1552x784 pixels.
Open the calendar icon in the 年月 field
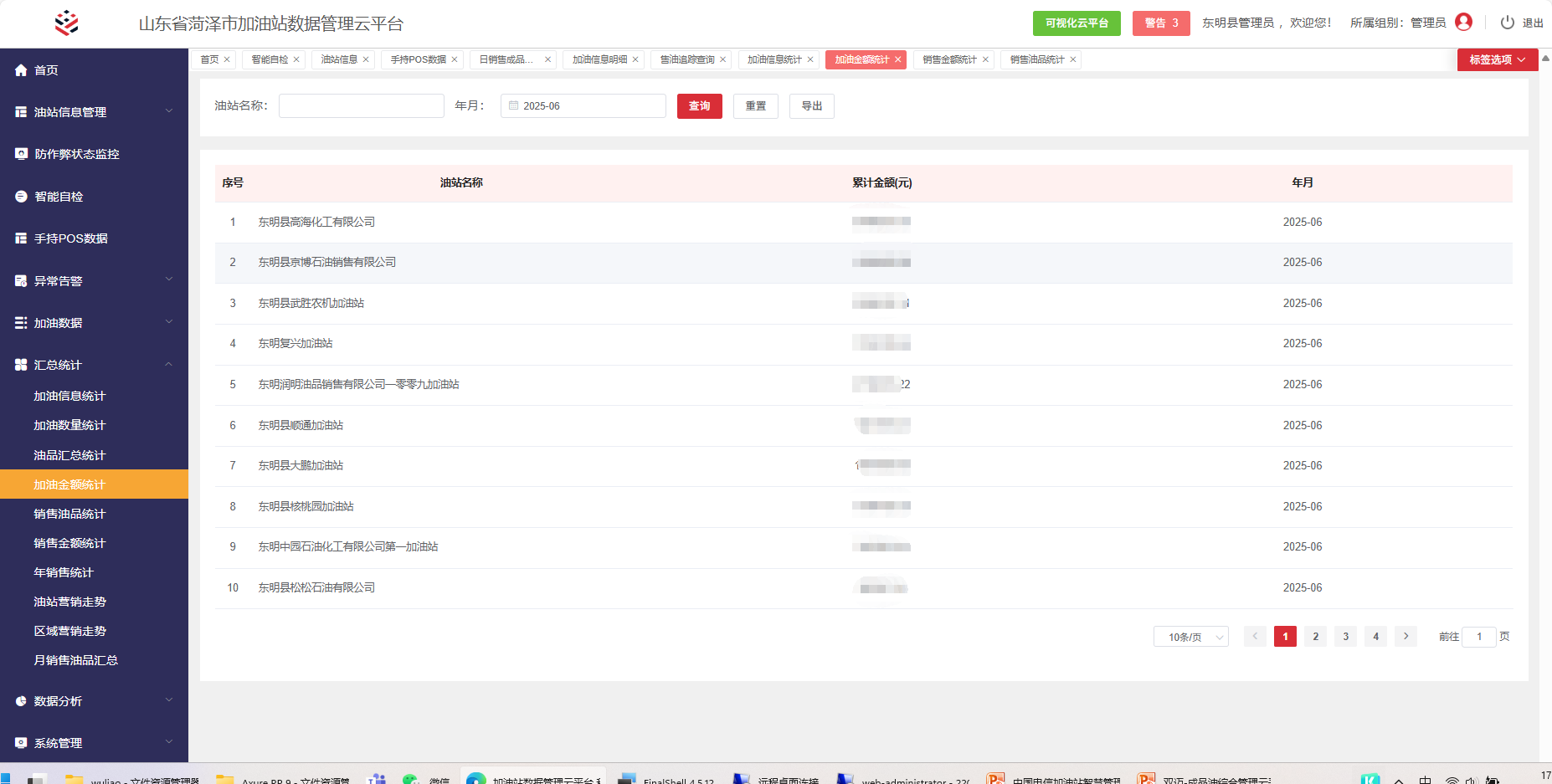pos(514,105)
